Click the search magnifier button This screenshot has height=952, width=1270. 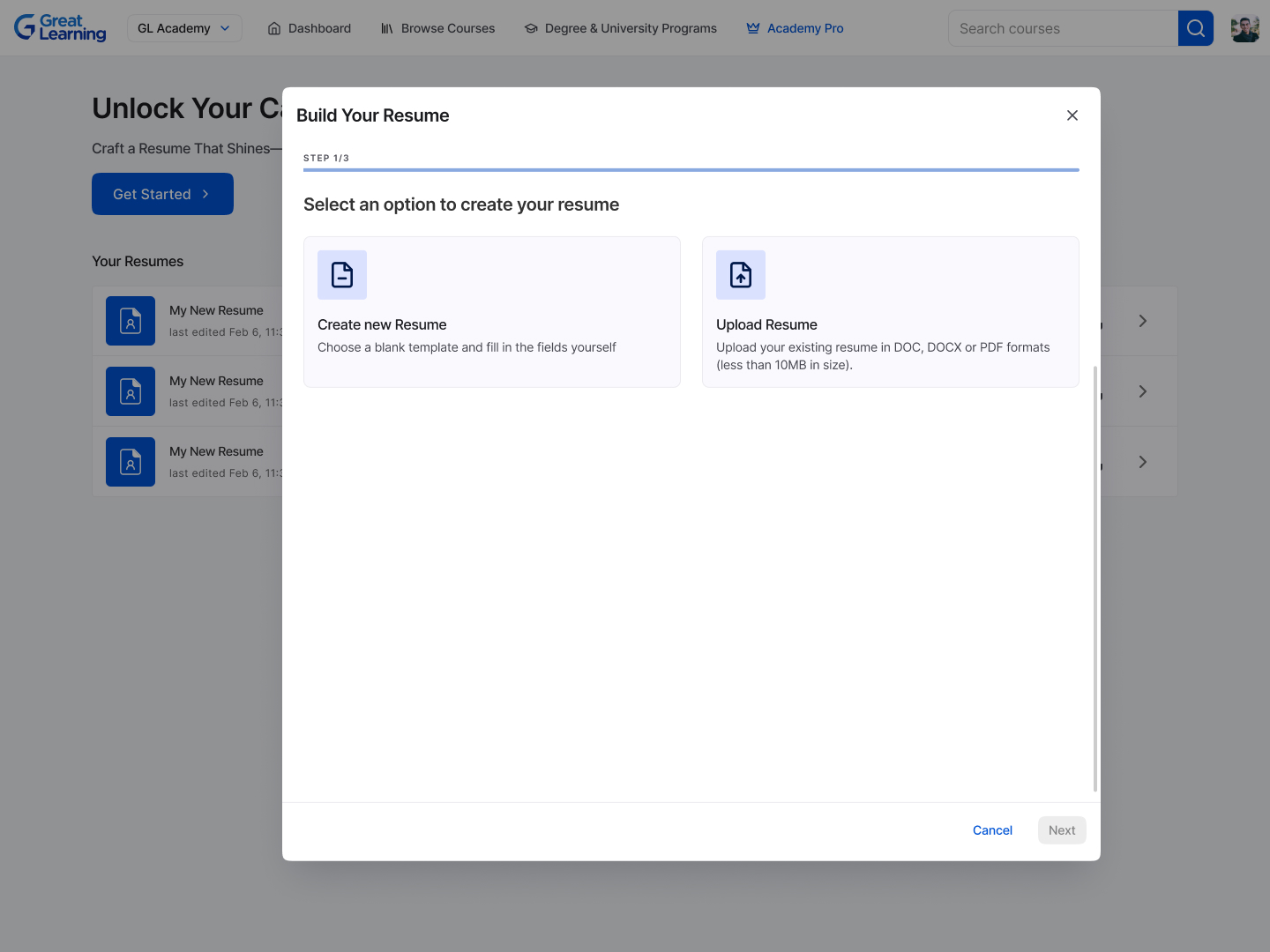click(x=1195, y=28)
